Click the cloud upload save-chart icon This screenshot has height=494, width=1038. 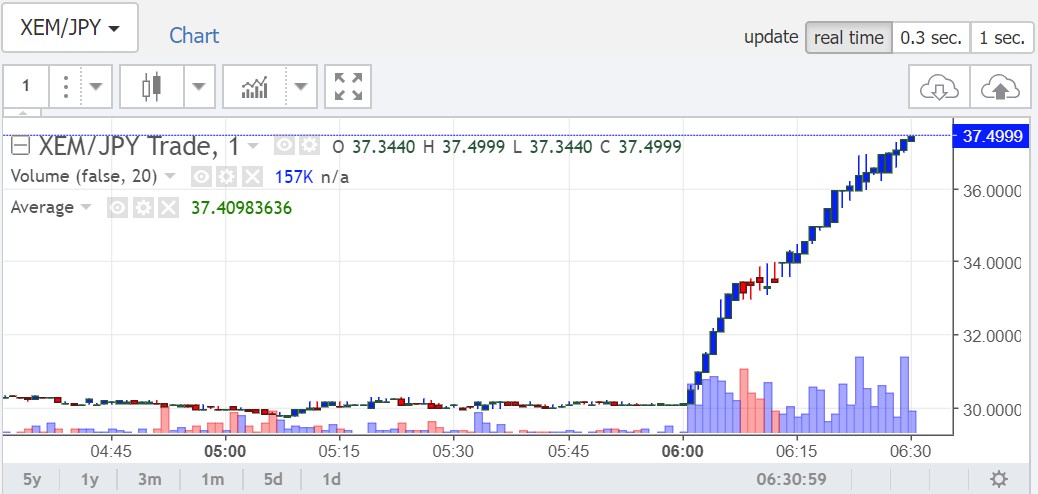point(1000,87)
